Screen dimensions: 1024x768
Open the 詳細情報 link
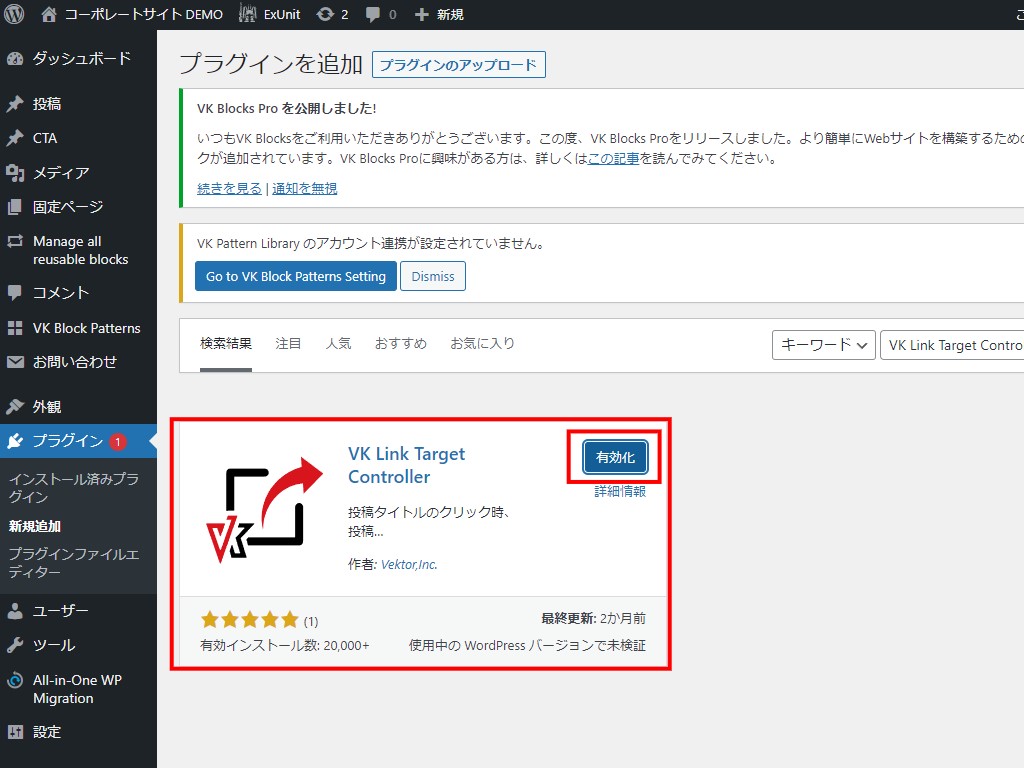(x=620, y=492)
